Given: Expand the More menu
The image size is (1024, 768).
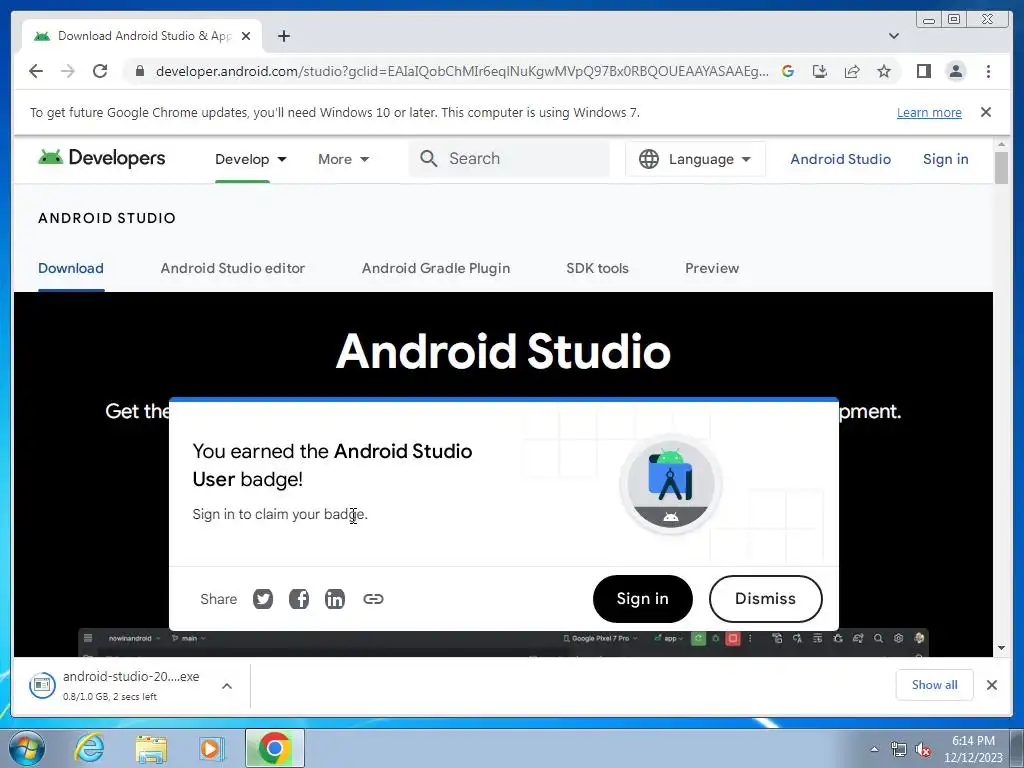Looking at the screenshot, I should click(344, 159).
